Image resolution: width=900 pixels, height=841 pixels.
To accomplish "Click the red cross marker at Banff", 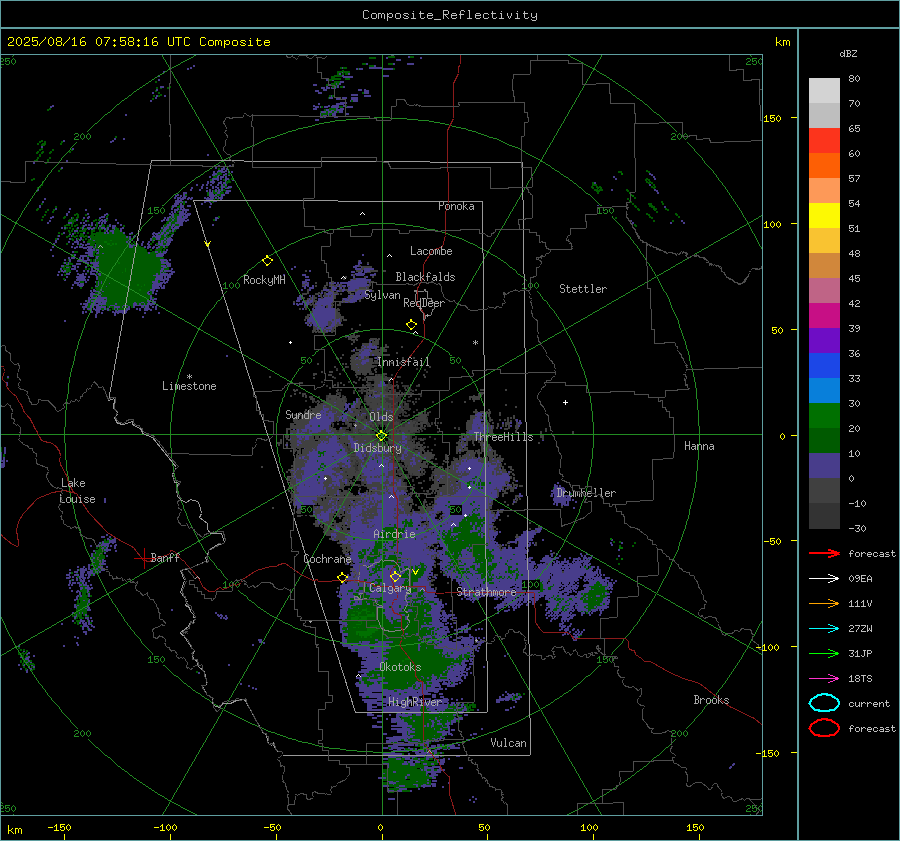I will coord(142,558).
